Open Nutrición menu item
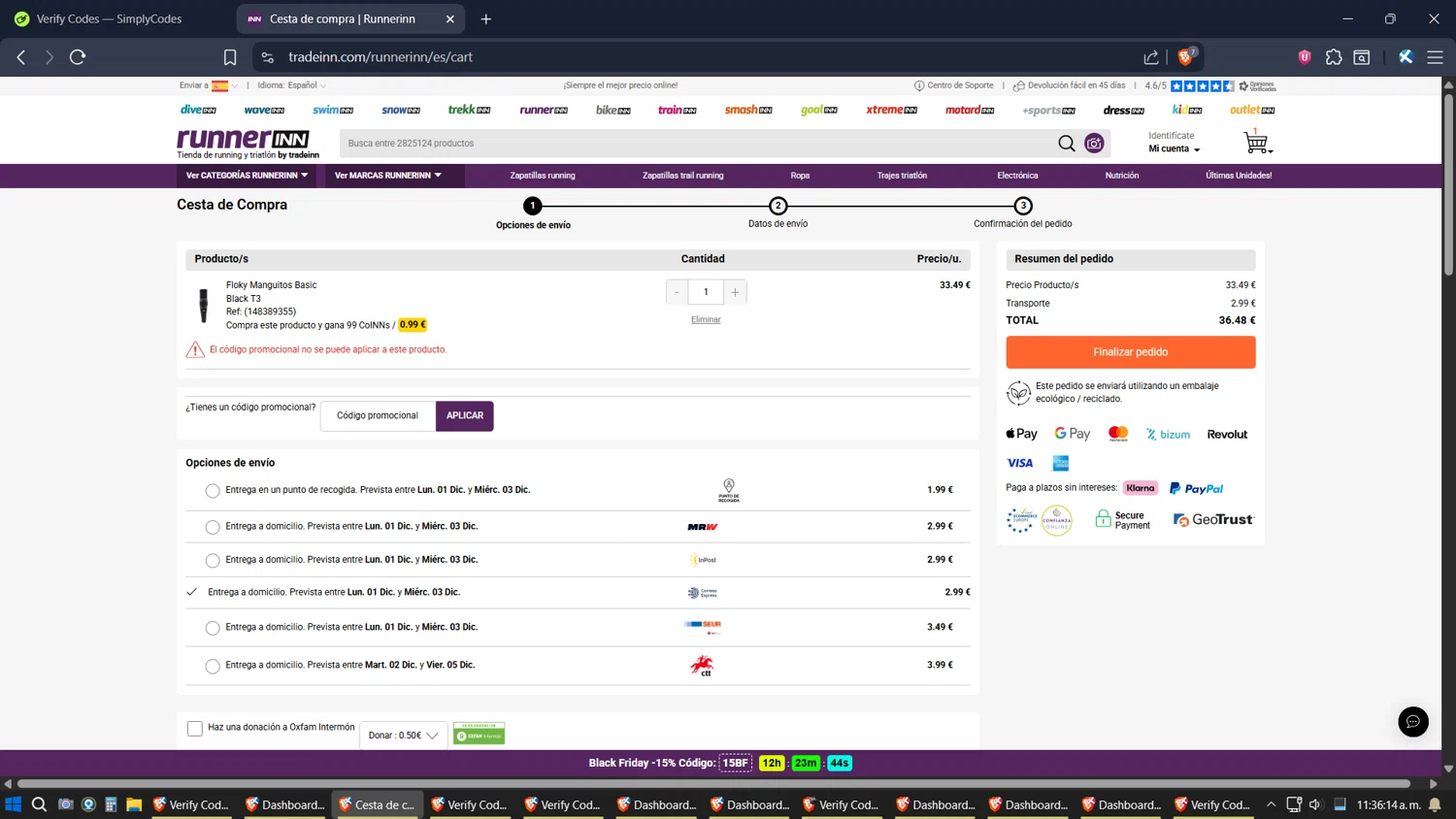The width and height of the screenshot is (1456, 819). tap(1122, 176)
